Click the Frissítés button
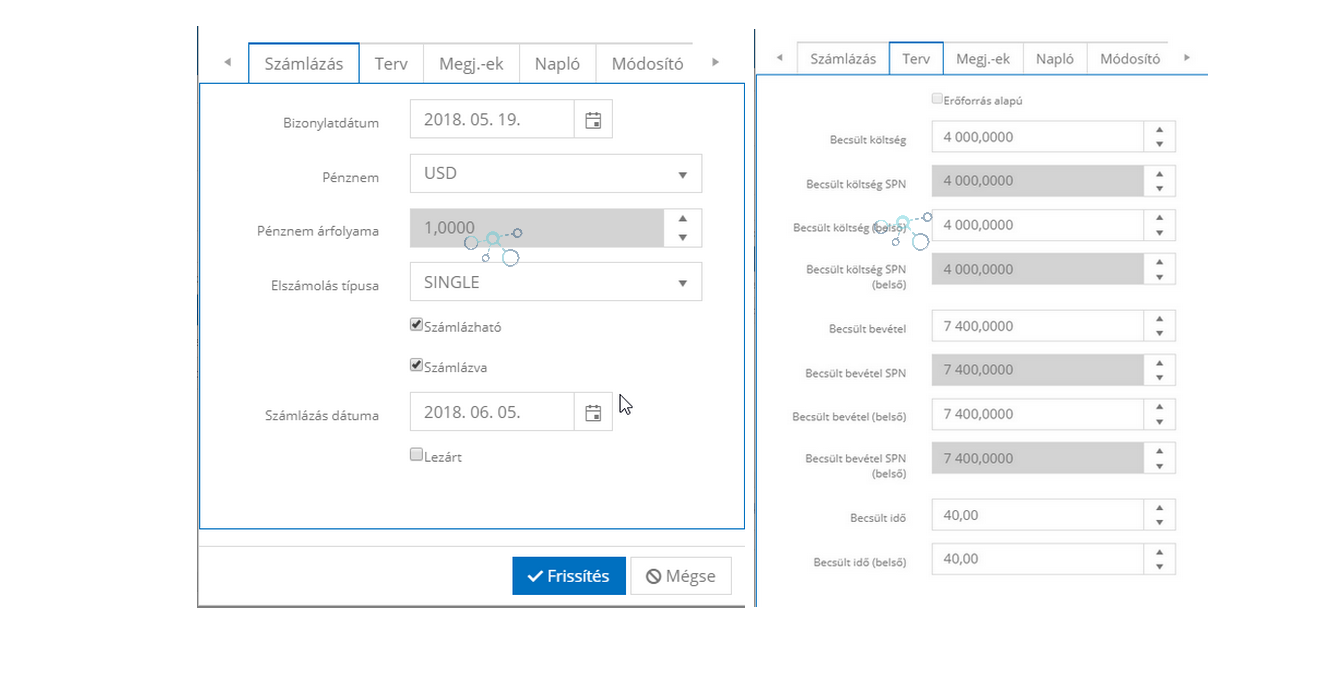The height and width of the screenshot is (686, 1341). click(568, 576)
